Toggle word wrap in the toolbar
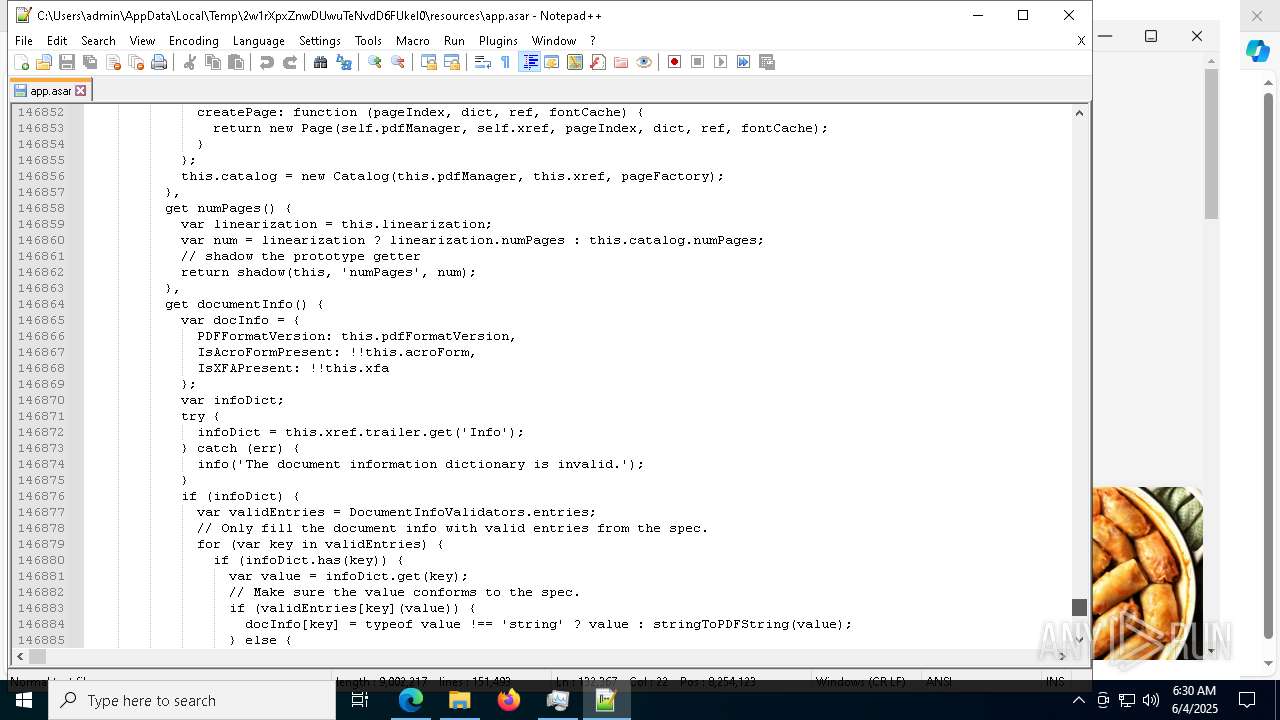This screenshot has height=720, width=1280. coord(482,62)
